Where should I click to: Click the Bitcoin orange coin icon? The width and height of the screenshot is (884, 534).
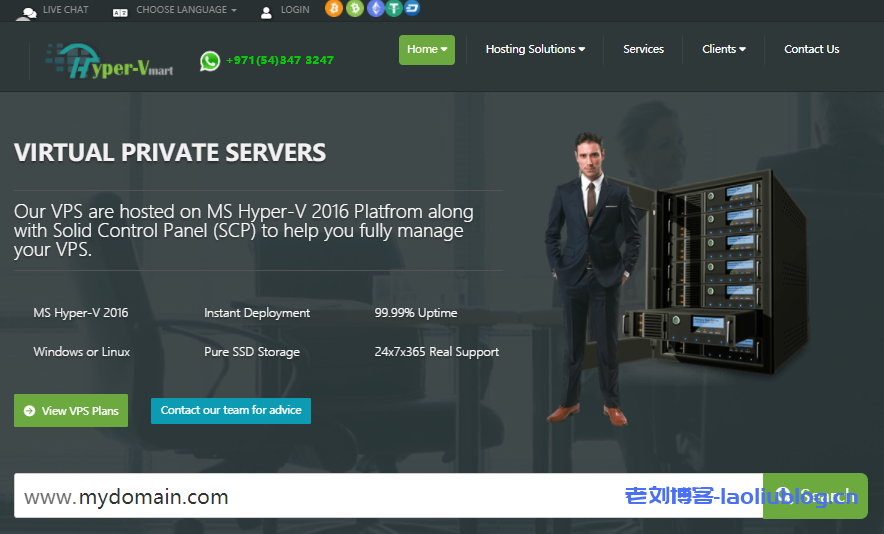(x=333, y=9)
